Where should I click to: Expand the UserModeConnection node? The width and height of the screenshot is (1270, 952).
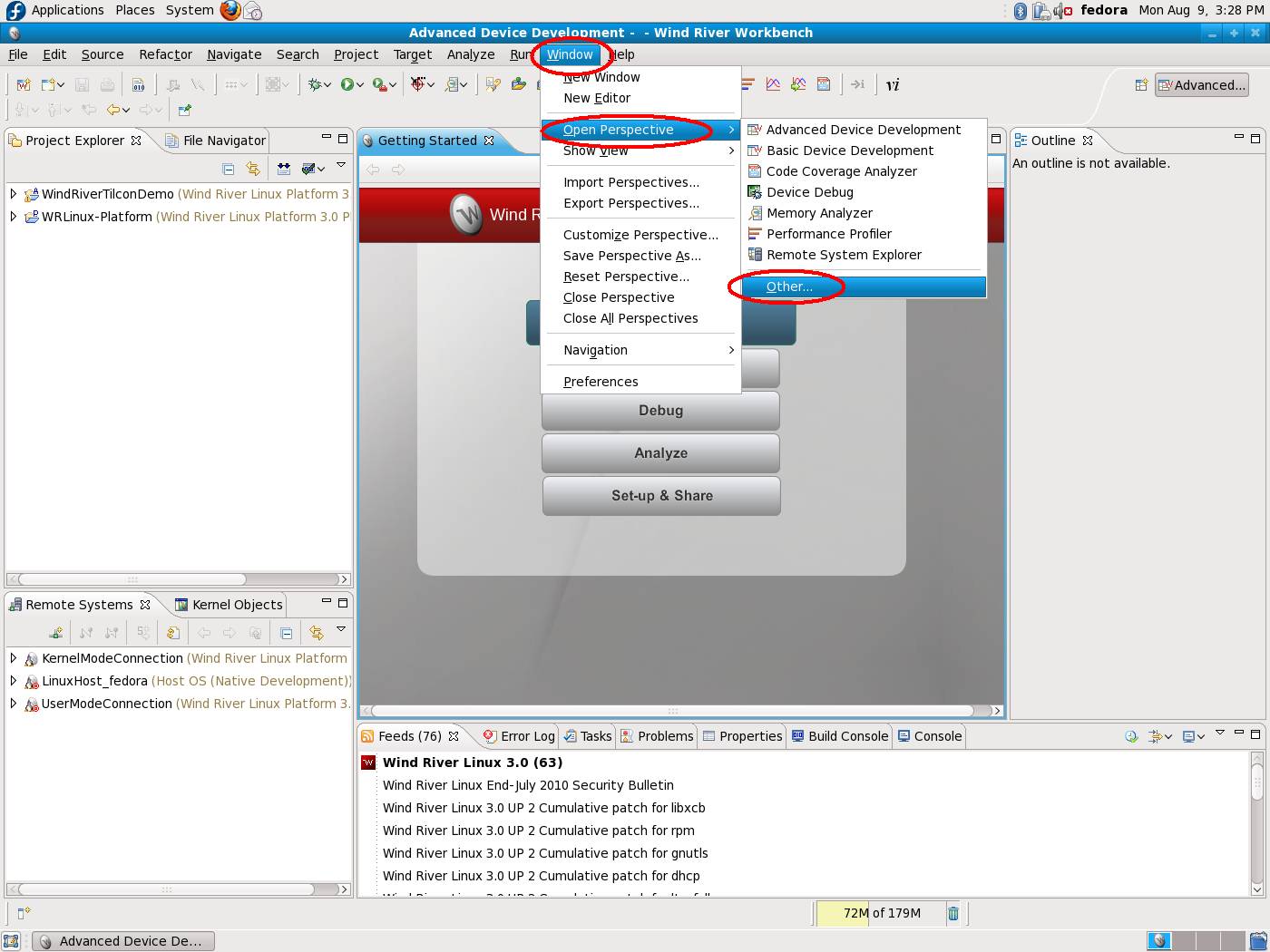coord(13,703)
